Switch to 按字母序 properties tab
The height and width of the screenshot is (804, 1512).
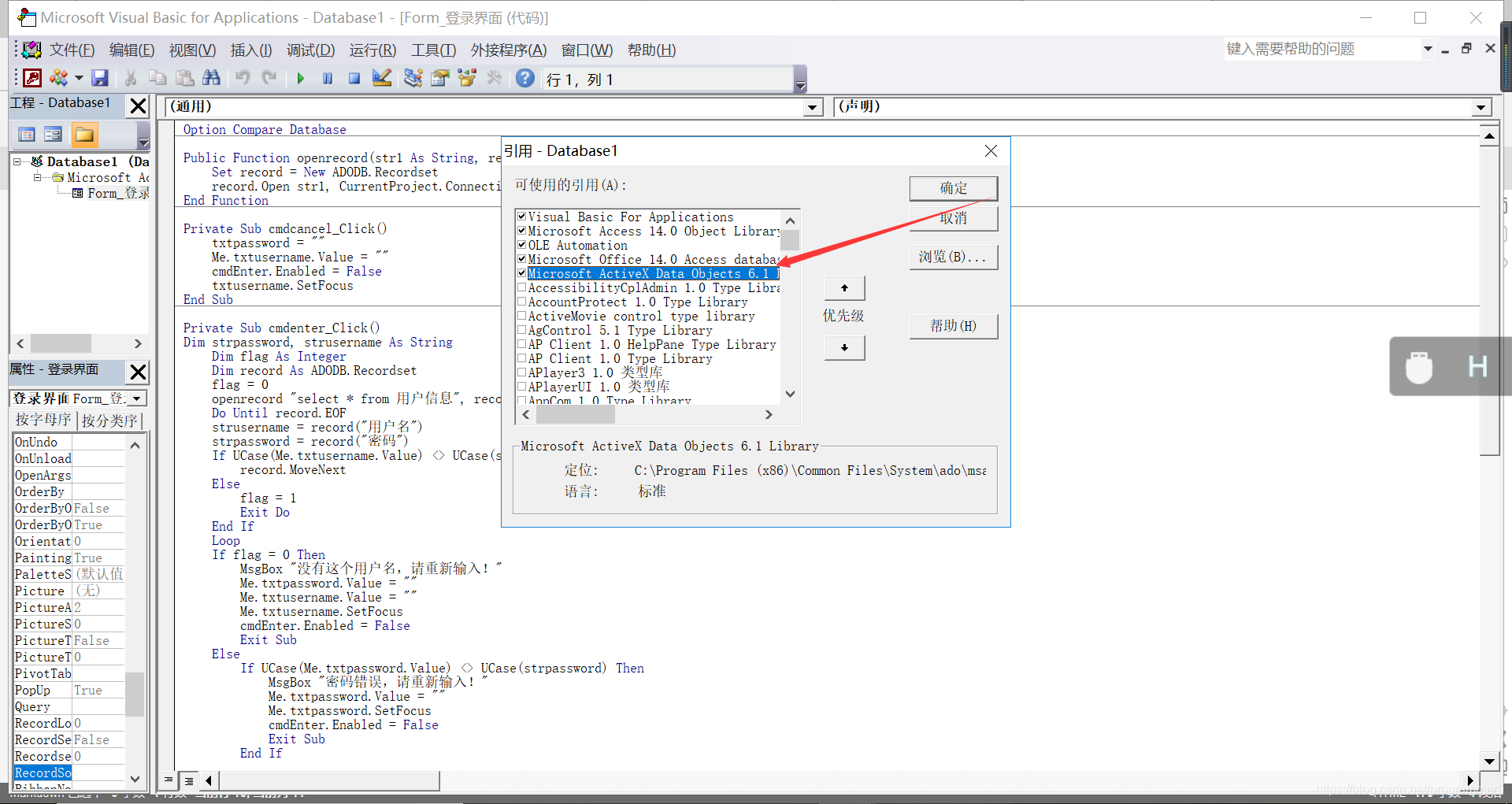point(44,420)
